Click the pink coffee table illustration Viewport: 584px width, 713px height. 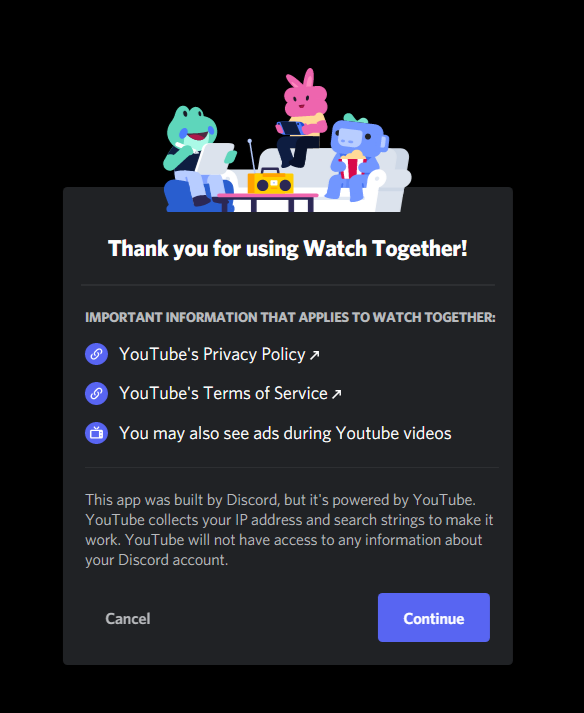[x=267, y=202]
